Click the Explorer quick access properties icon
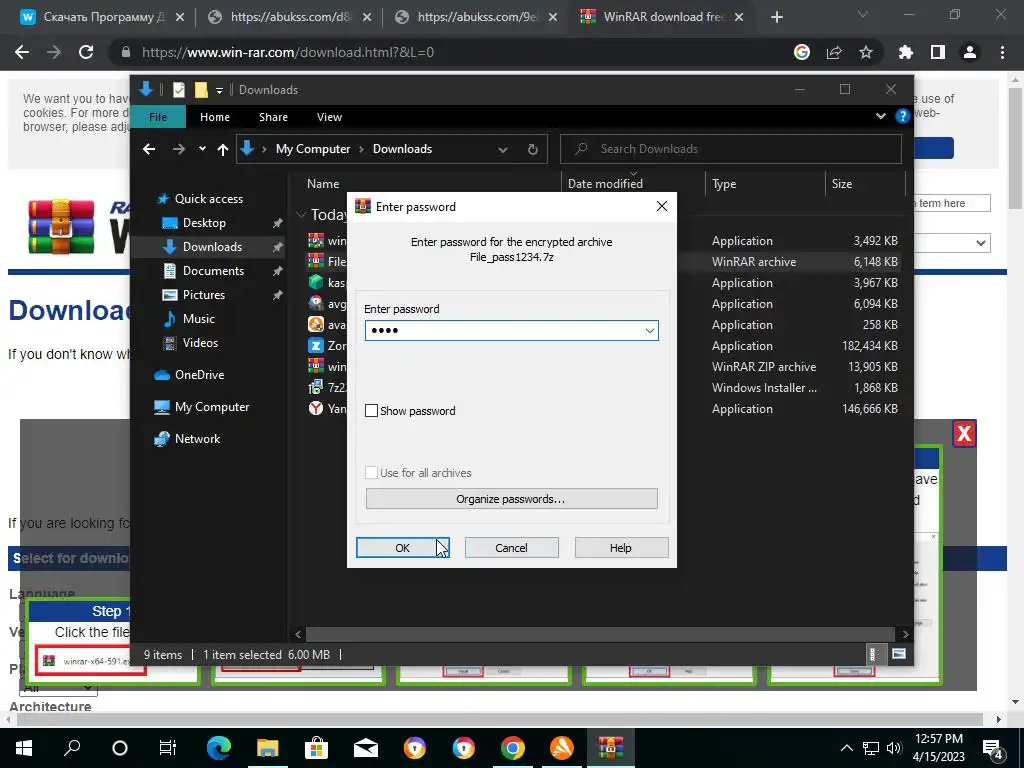The image size is (1024, 768). (179, 90)
